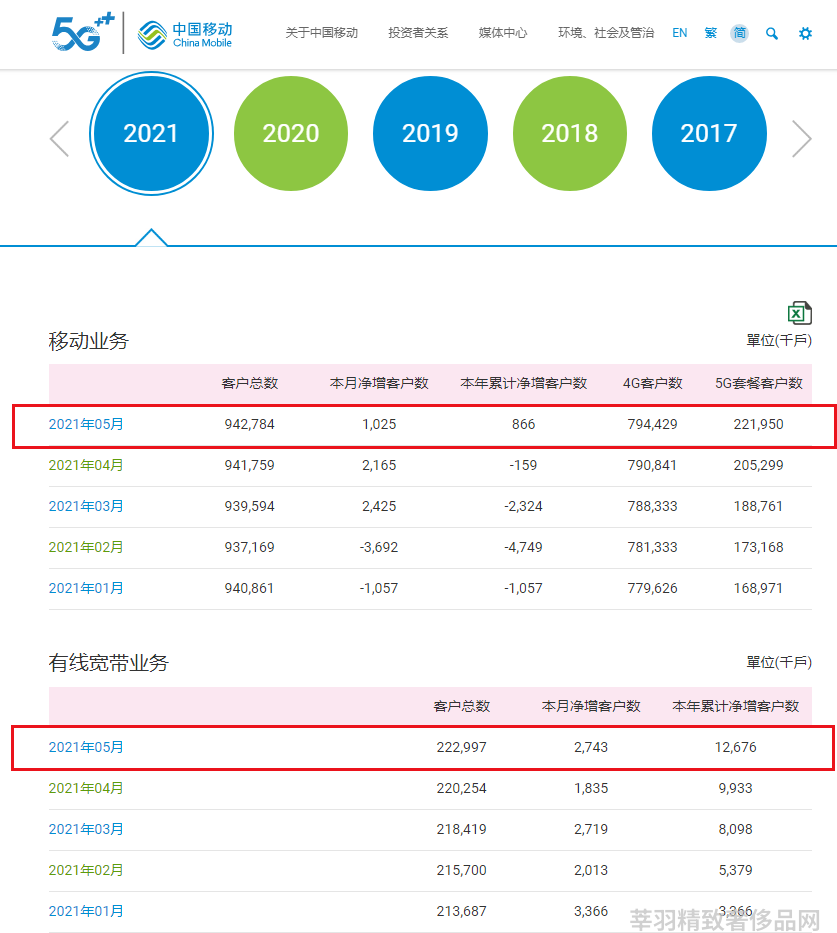Click 2021年05月 in 移动业务 table

pyautogui.click(x=86, y=424)
